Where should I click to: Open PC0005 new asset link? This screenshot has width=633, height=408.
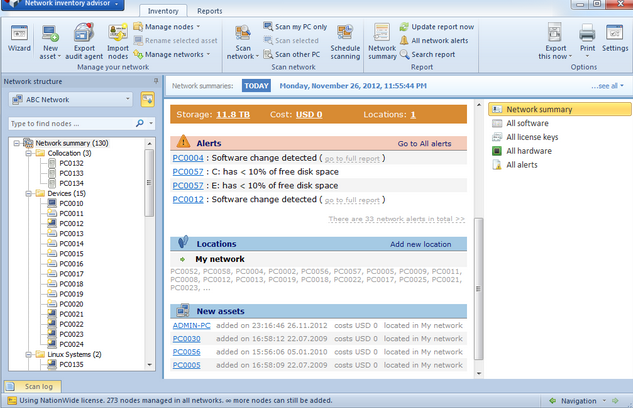tap(187, 365)
